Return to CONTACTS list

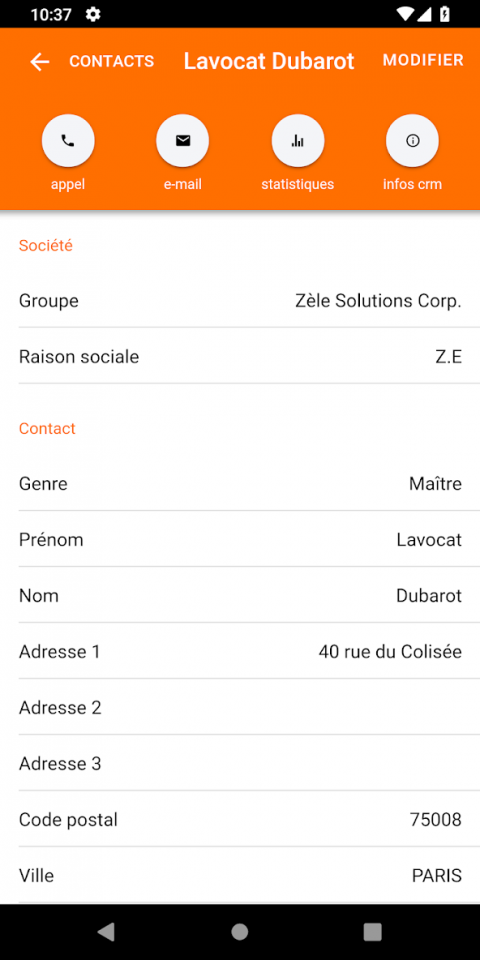click(x=111, y=61)
